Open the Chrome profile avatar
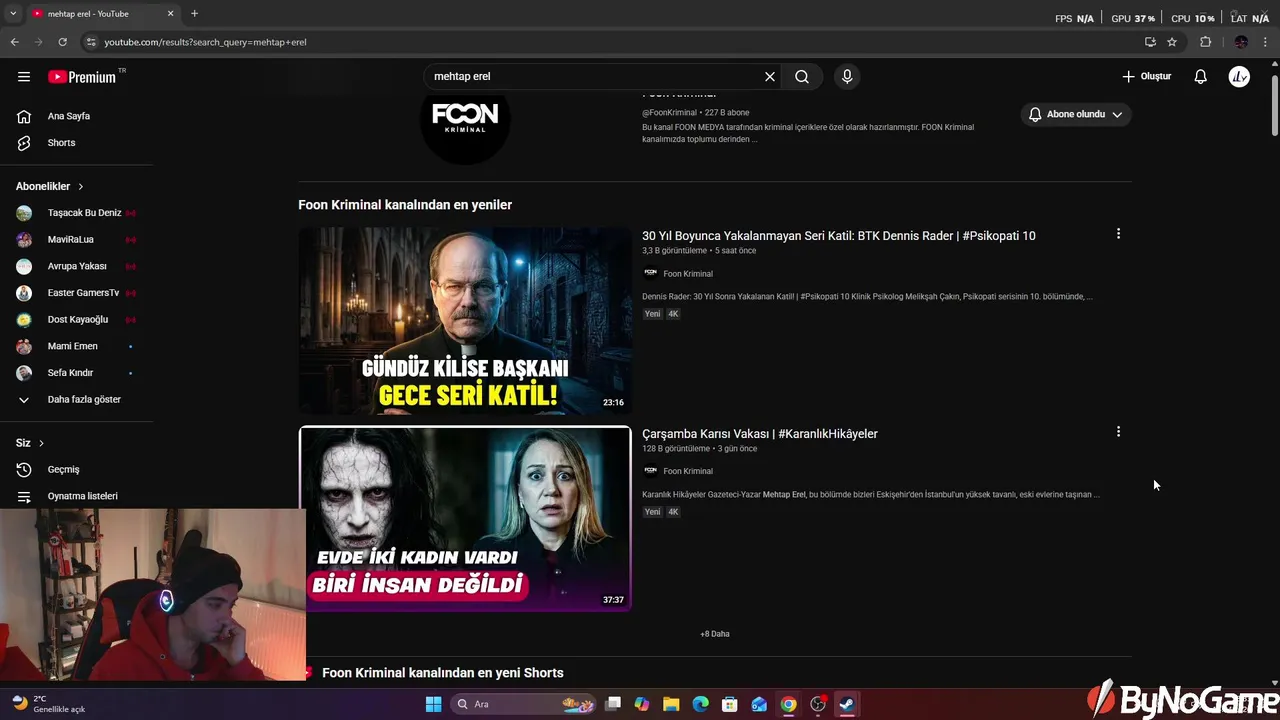The width and height of the screenshot is (1280, 720). click(x=1241, y=42)
